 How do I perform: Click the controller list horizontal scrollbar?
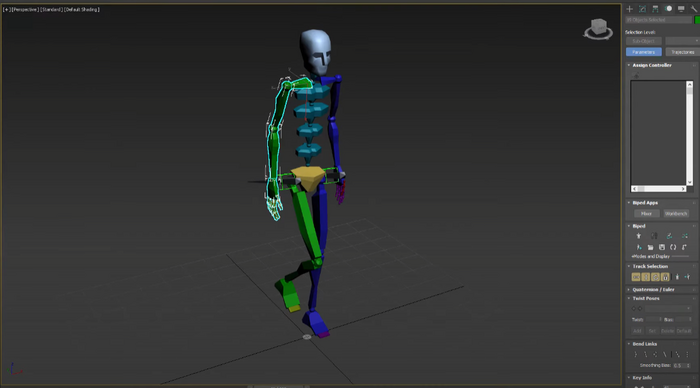tap(658, 189)
